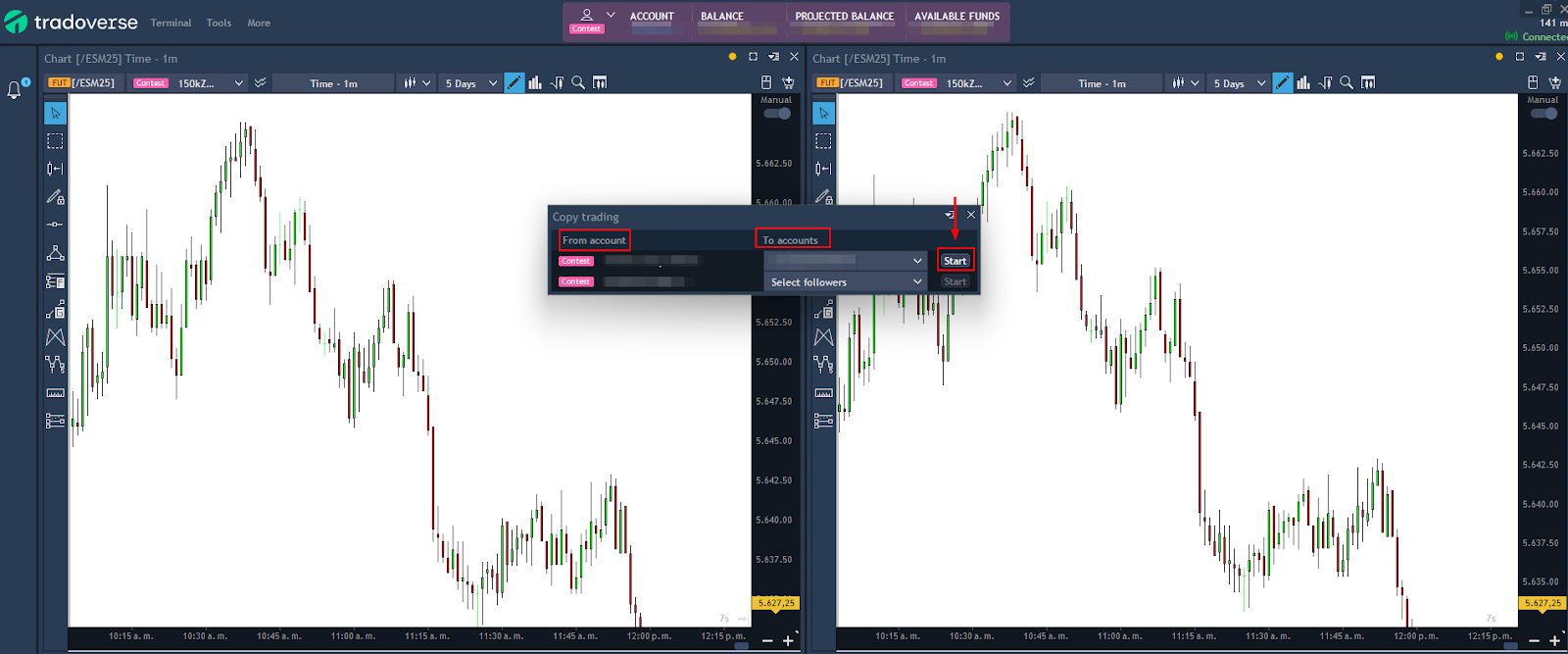Open the notifications bell in the sidebar
This screenshot has height=654, width=1568.
[15, 90]
